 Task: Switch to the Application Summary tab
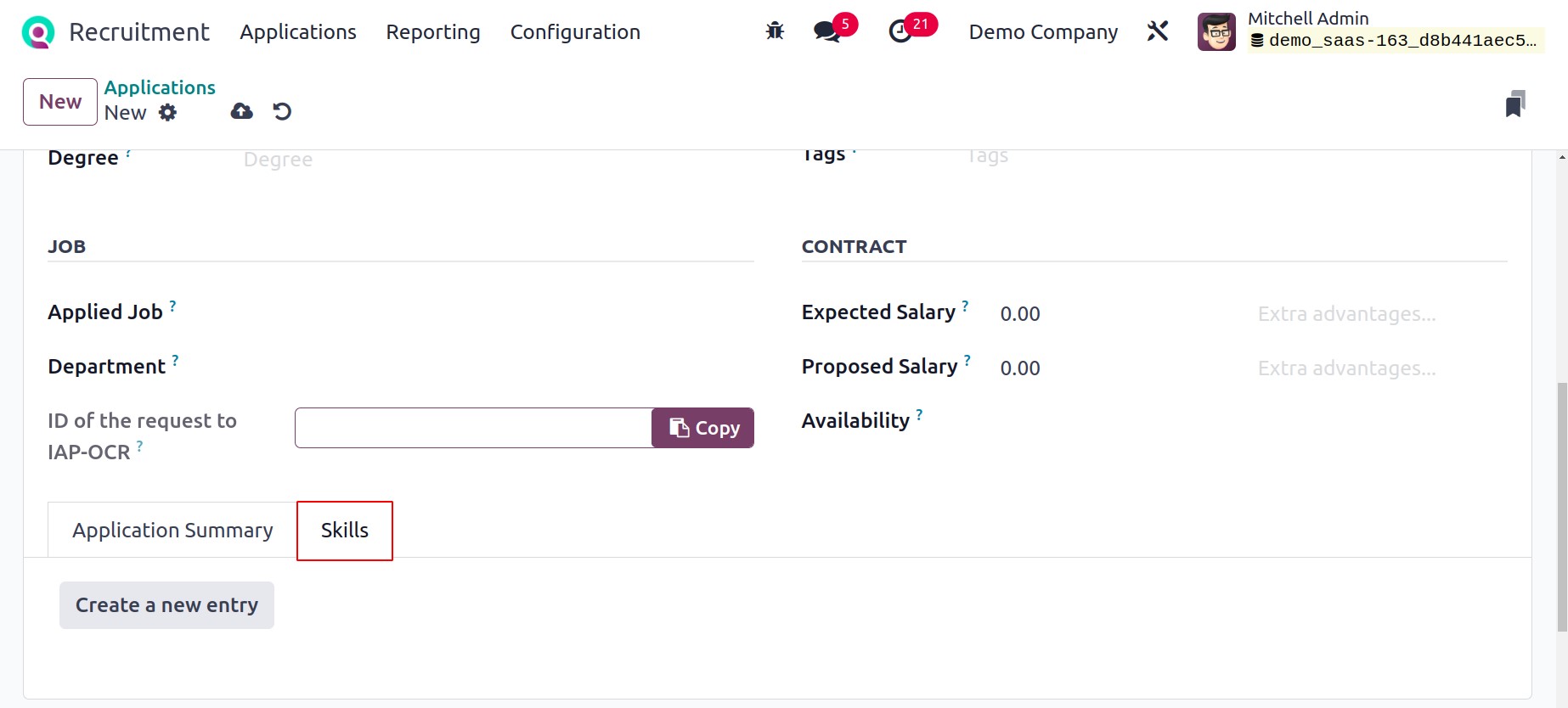click(172, 531)
